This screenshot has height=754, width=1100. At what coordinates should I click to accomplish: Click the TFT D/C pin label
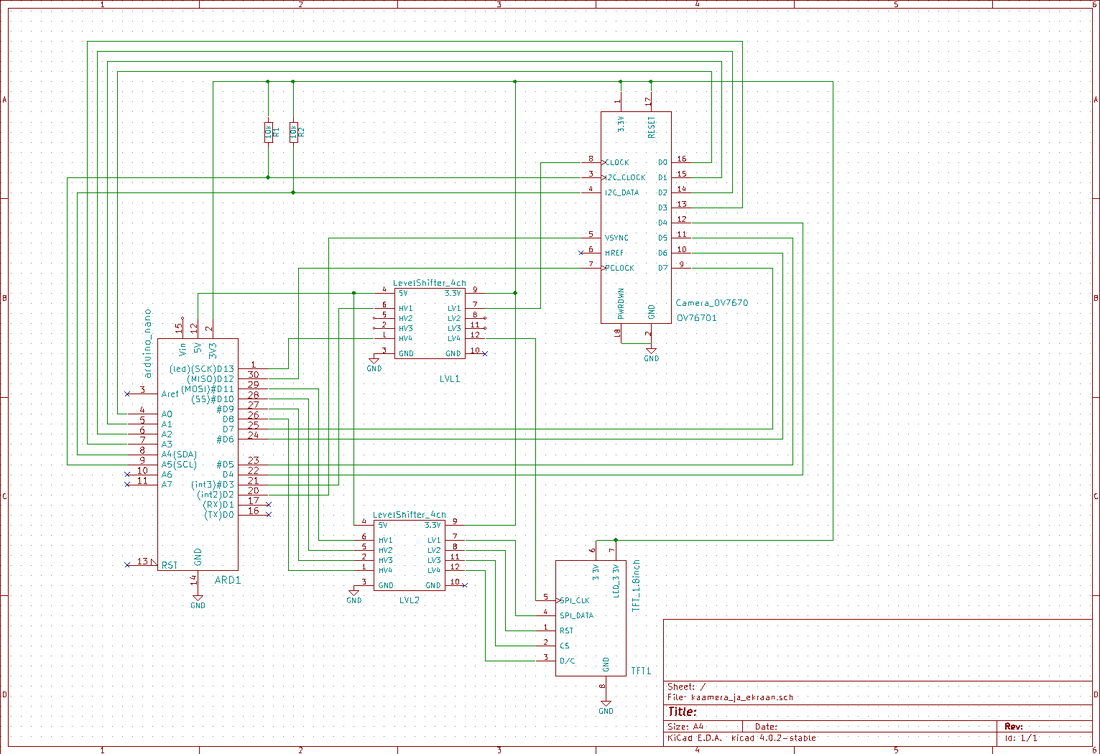[568, 661]
